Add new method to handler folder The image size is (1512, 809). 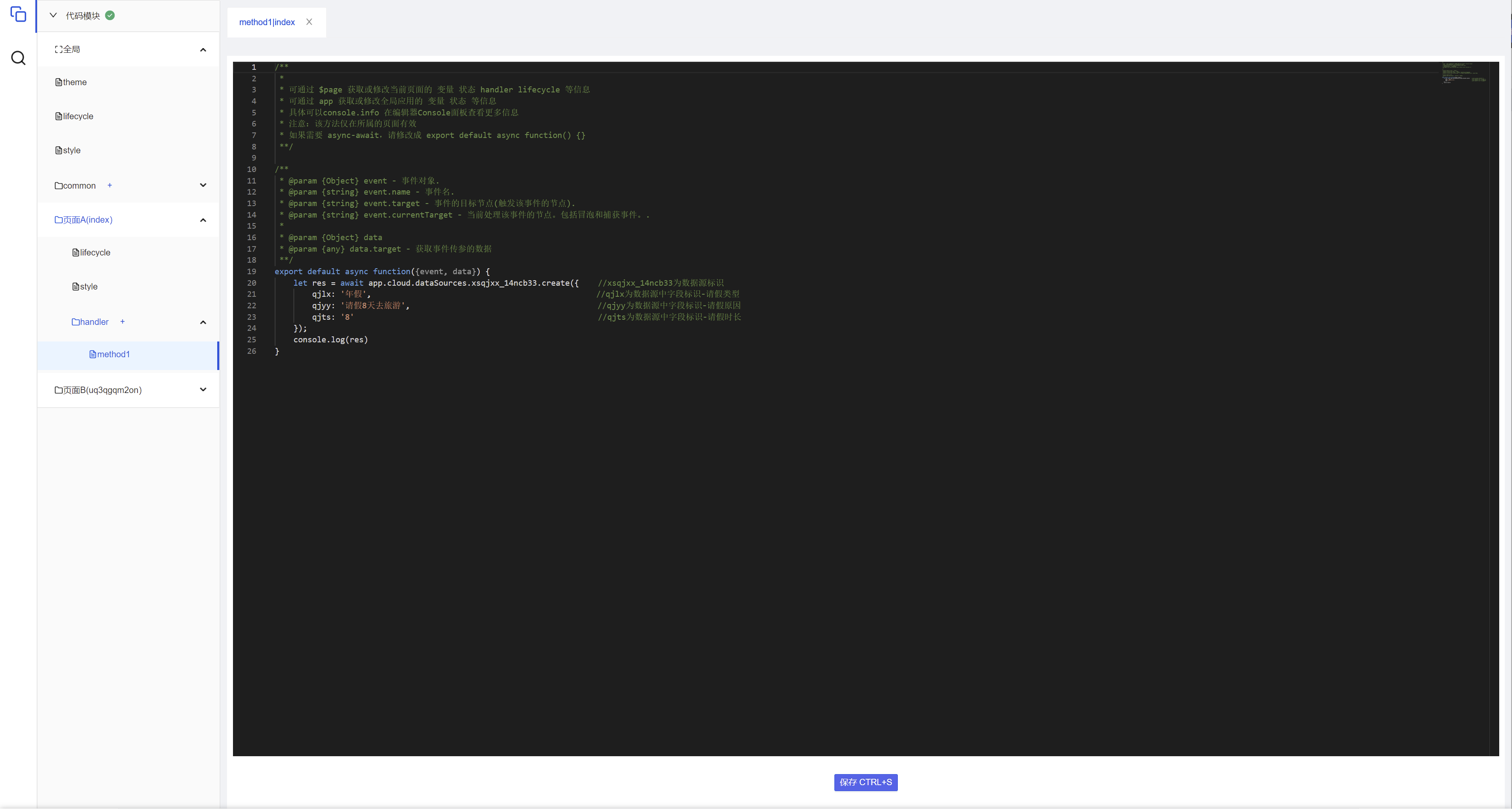[123, 321]
